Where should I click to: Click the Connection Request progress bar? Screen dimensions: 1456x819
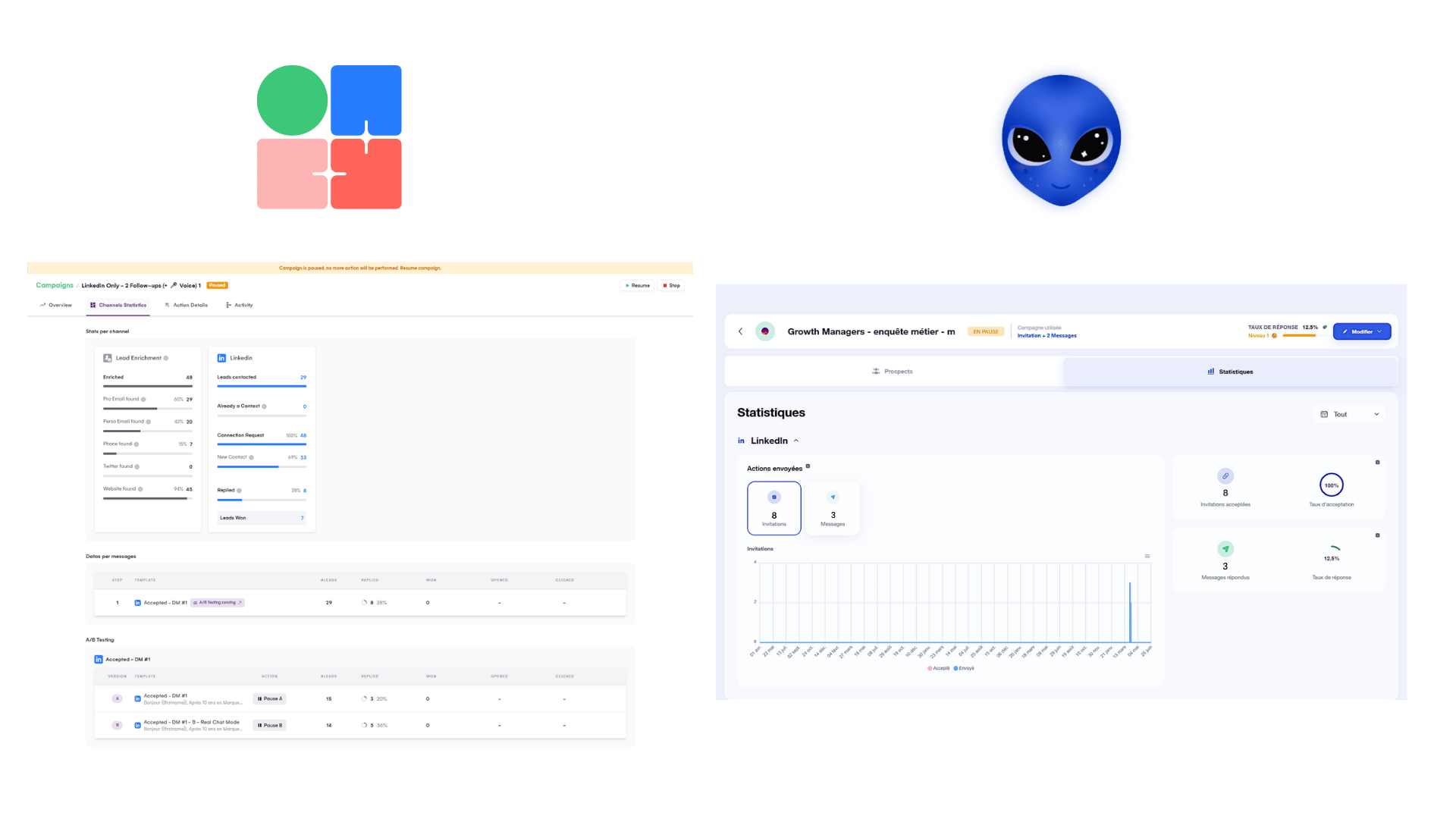point(262,444)
